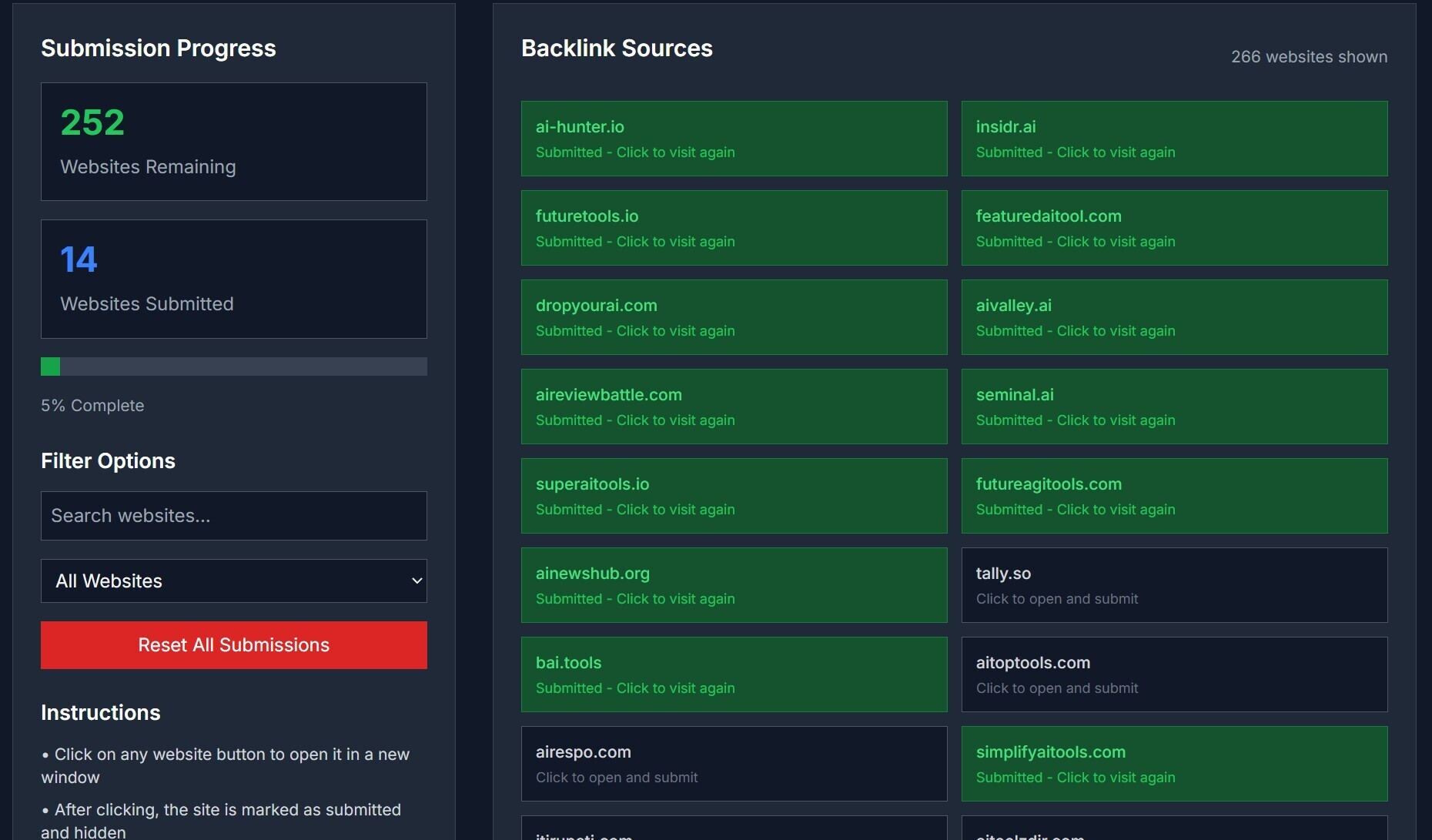Click the bai.tools submitted card
This screenshot has width=1432, height=840.
point(734,674)
